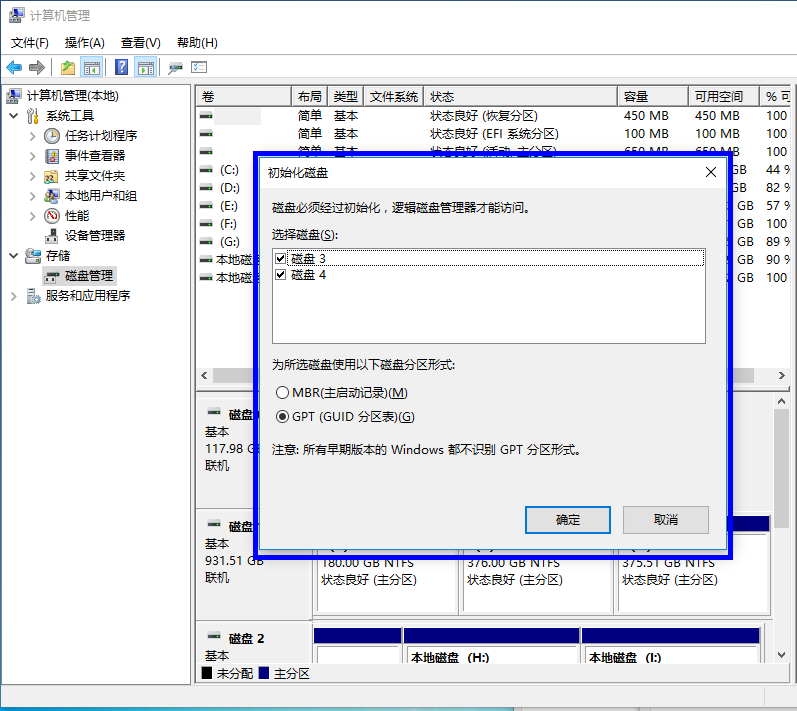This screenshot has width=797, height=711.
Task: Click the System Tools wrench icon
Action: pos(33,116)
